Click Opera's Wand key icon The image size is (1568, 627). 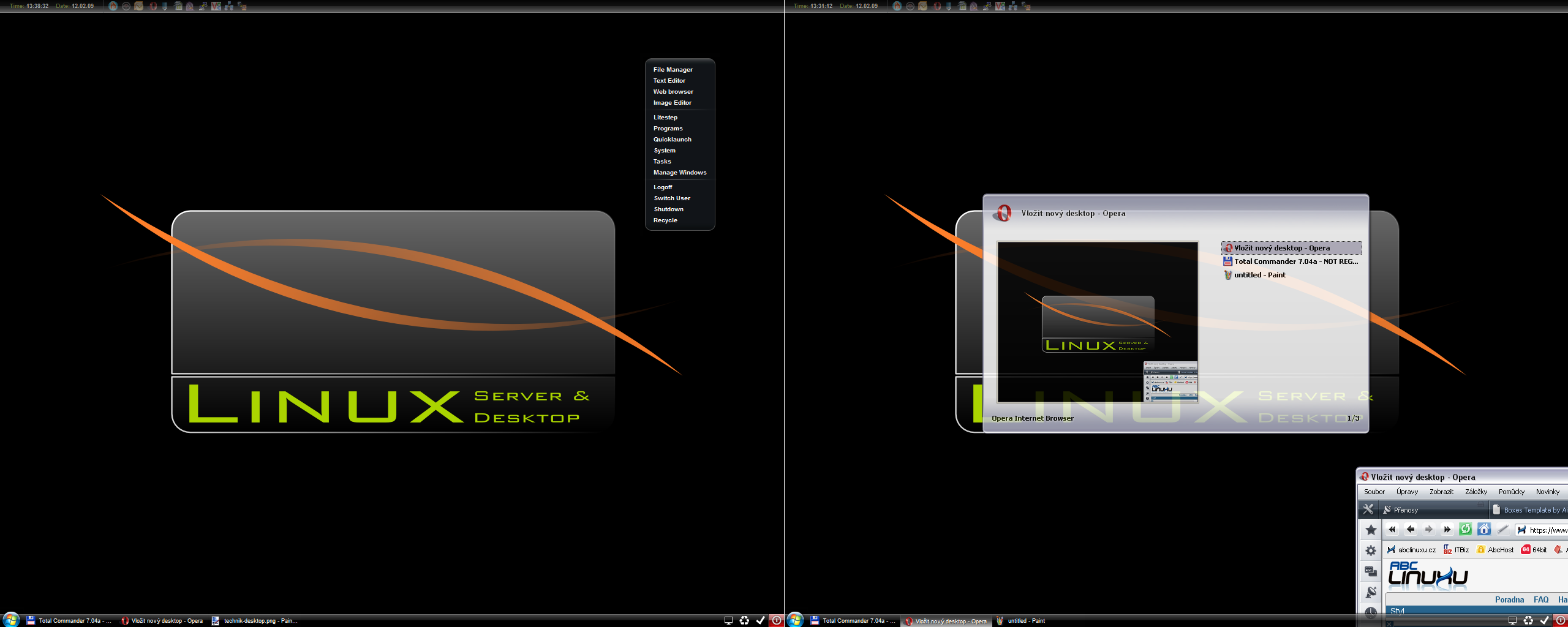click(1502, 530)
